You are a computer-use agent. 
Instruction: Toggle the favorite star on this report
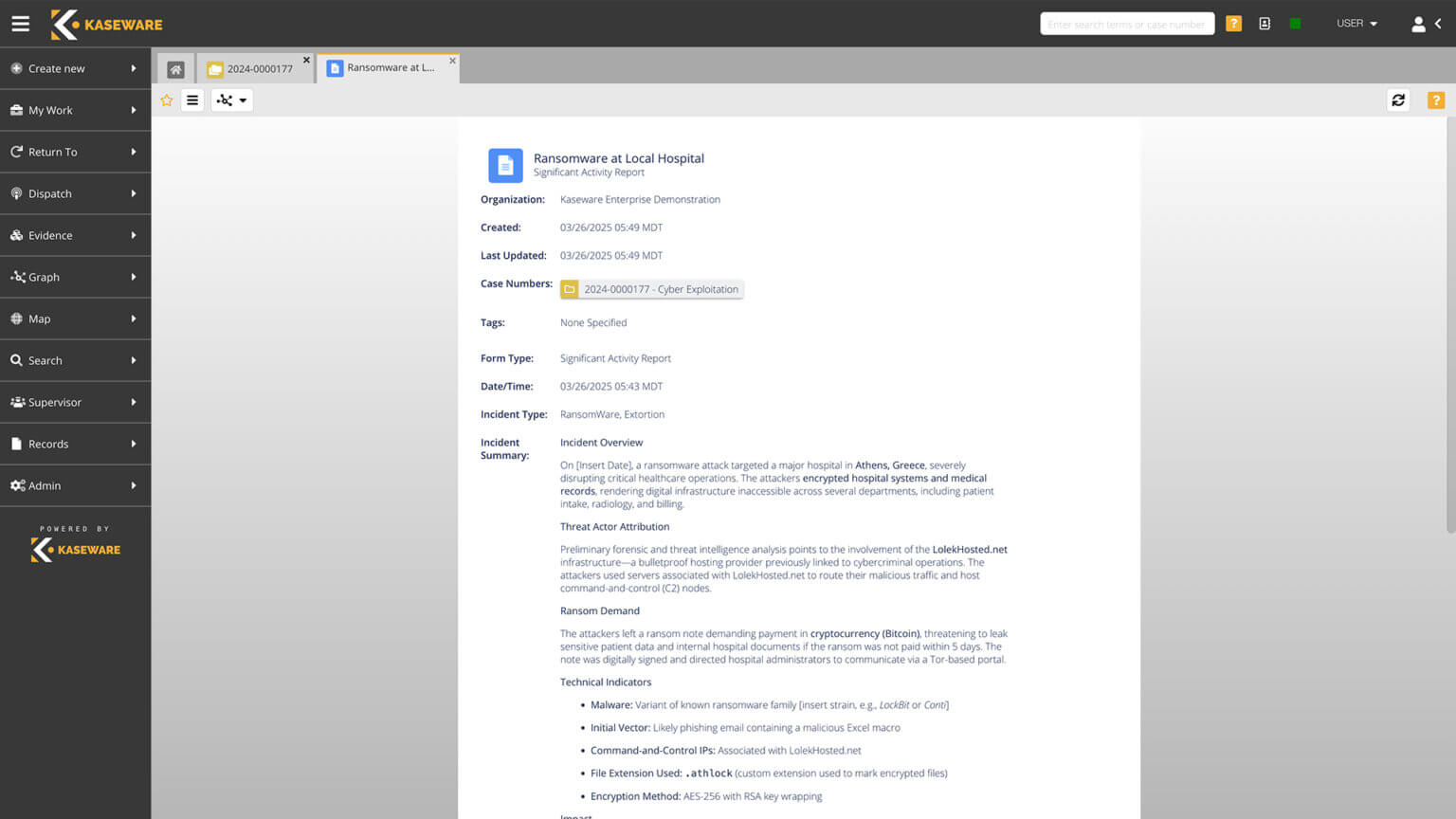coord(167,100)
